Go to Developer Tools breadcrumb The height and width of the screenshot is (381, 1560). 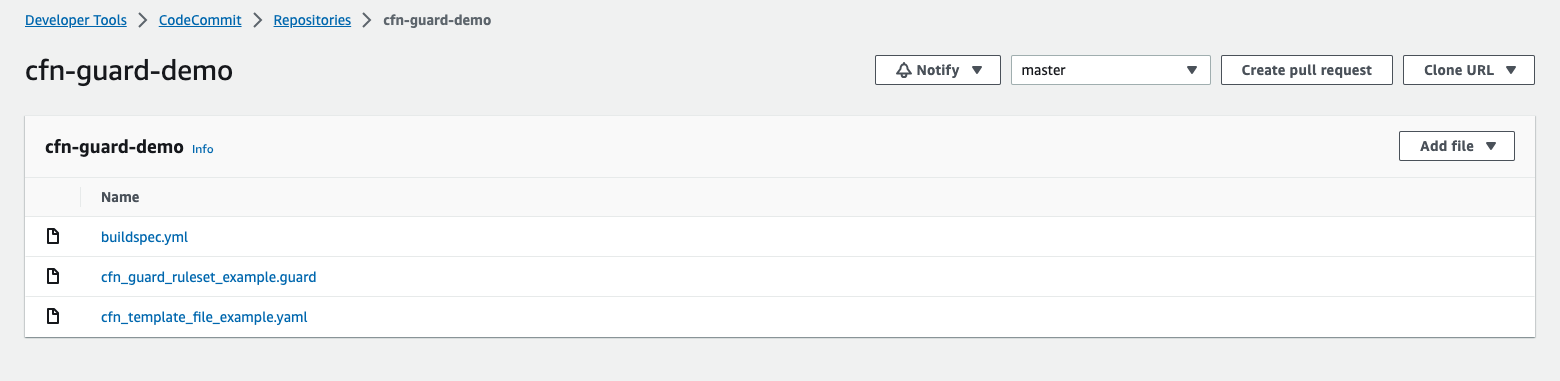click(x=76, y=20)
